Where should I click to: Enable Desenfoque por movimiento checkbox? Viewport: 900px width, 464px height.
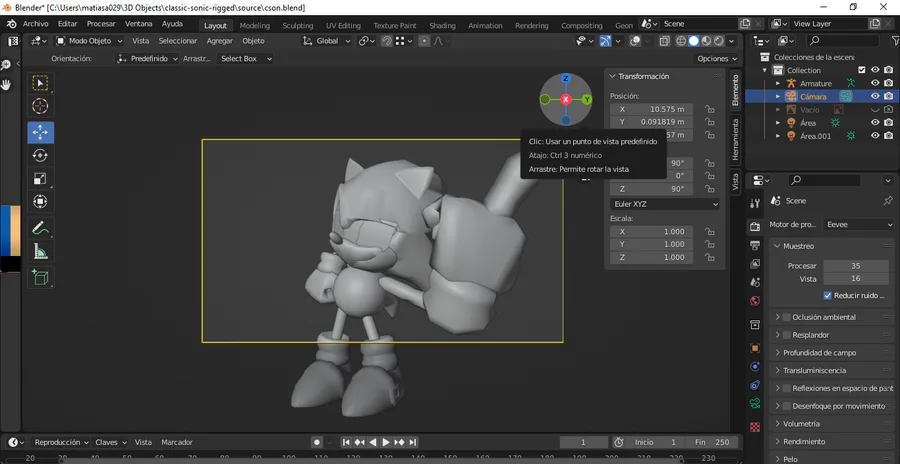[x=787, y=406]
